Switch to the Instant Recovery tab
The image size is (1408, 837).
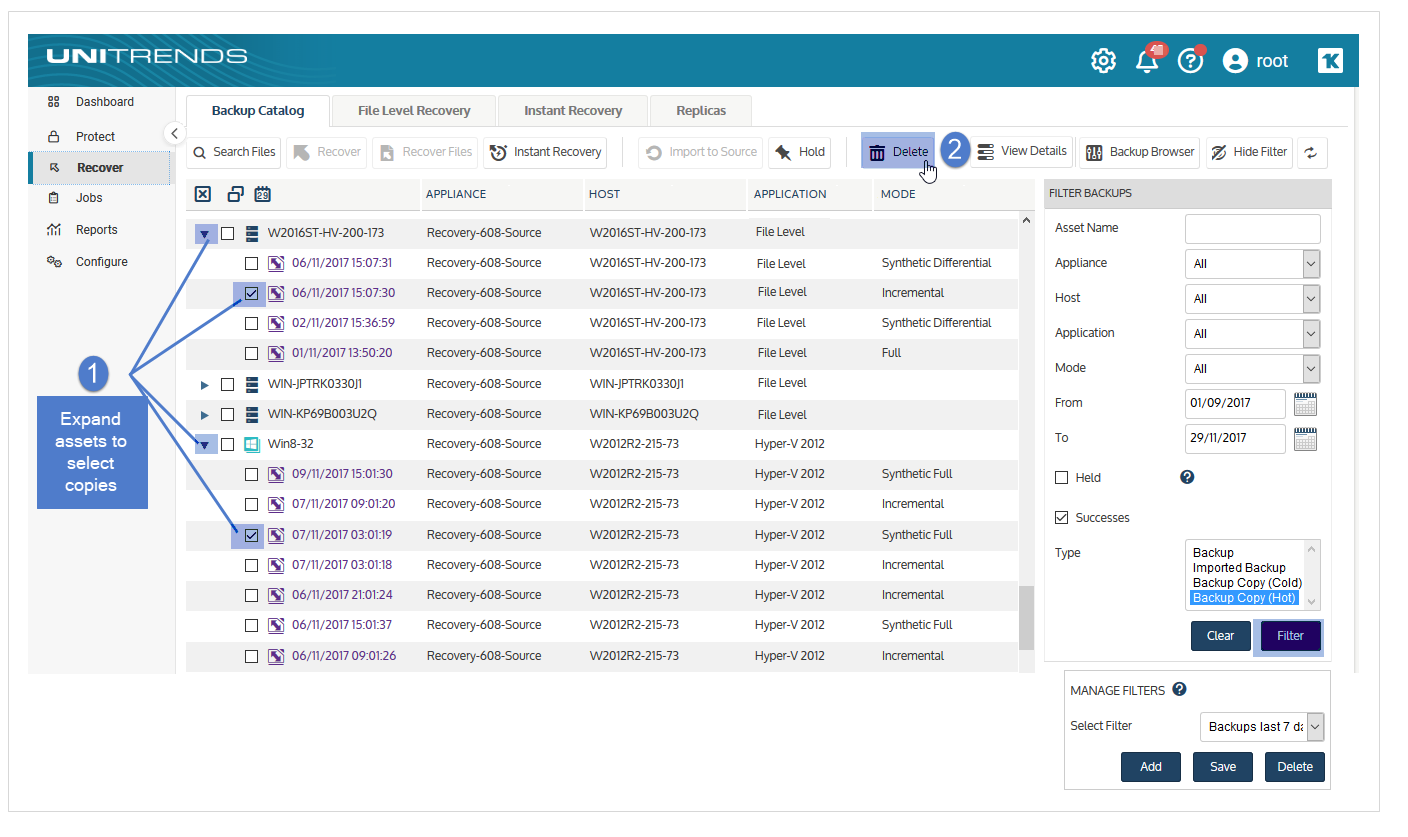click(x=572, y=111)
